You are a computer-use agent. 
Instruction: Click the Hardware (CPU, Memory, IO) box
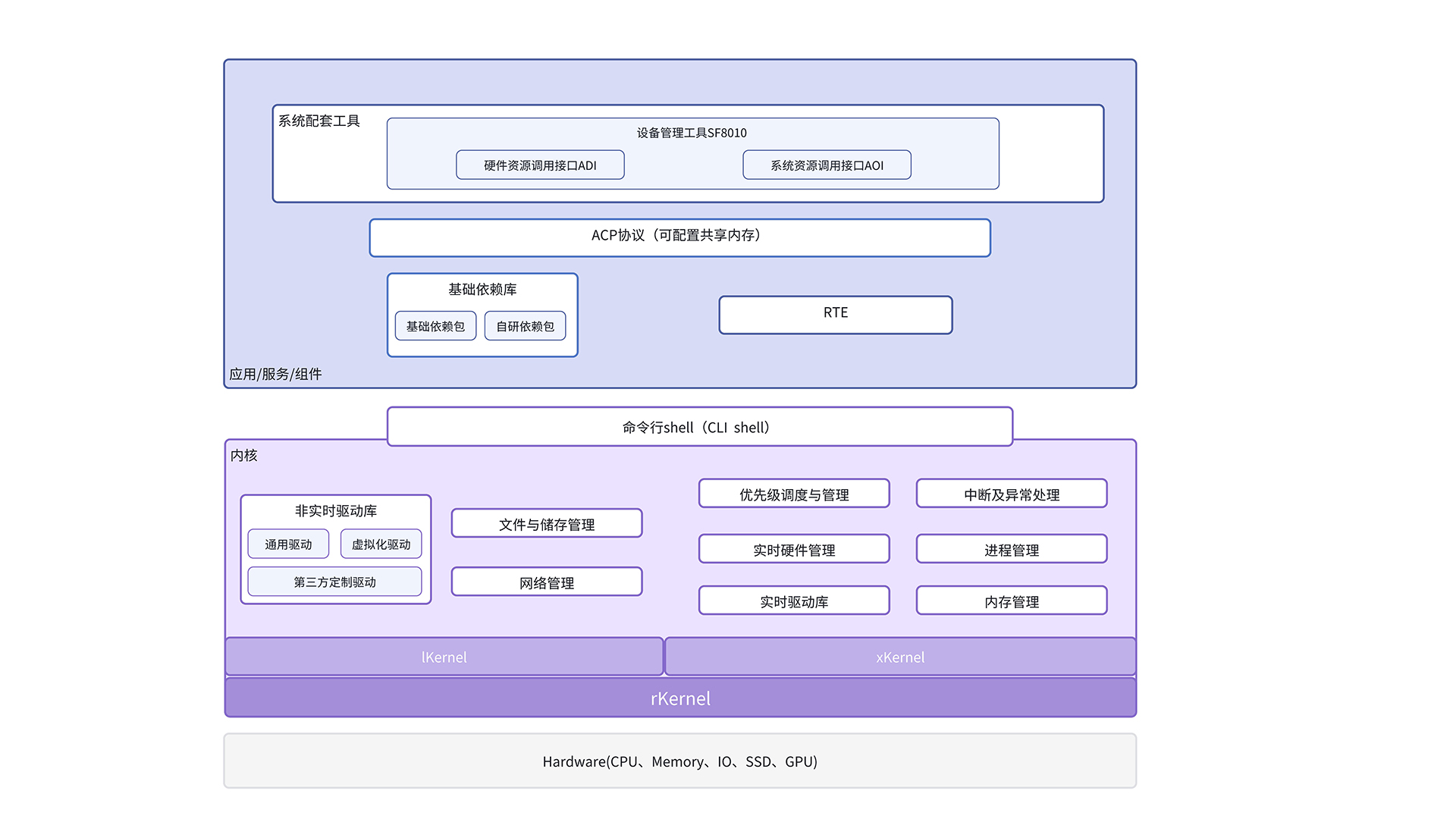click(680, 761)
